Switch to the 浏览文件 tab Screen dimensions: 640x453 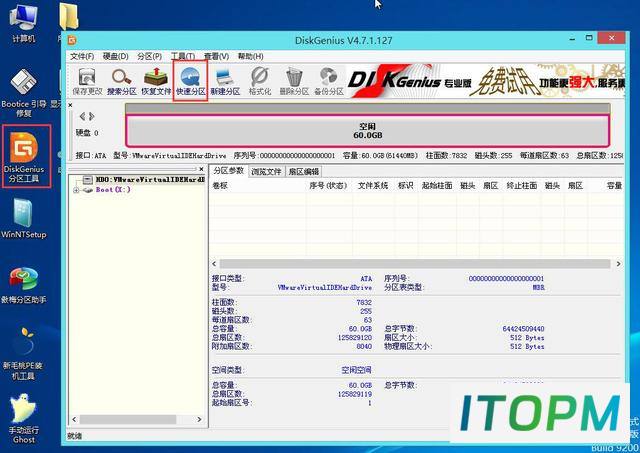point(266,172)
